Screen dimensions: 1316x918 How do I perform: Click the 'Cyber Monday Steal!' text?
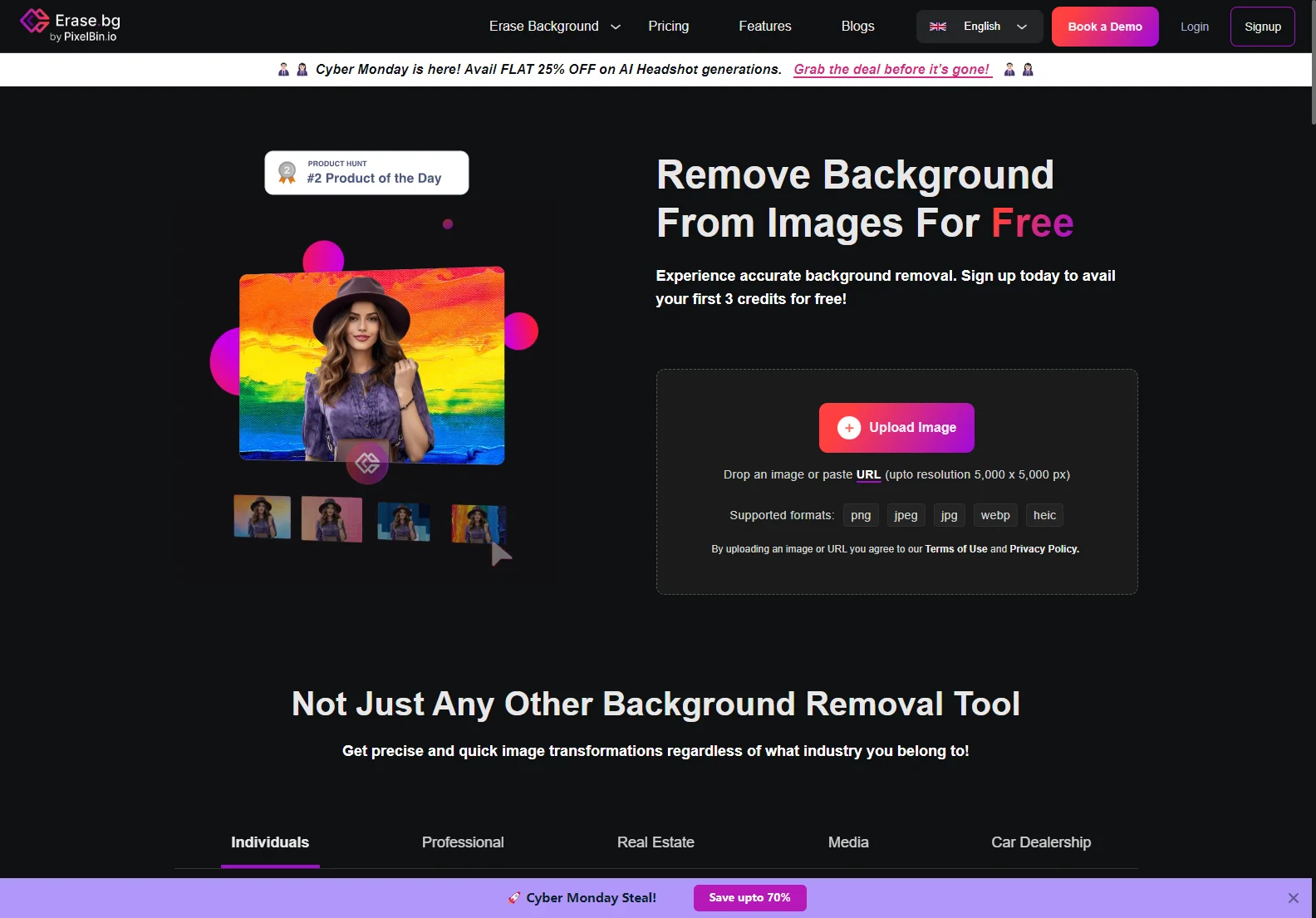point(591,898)
